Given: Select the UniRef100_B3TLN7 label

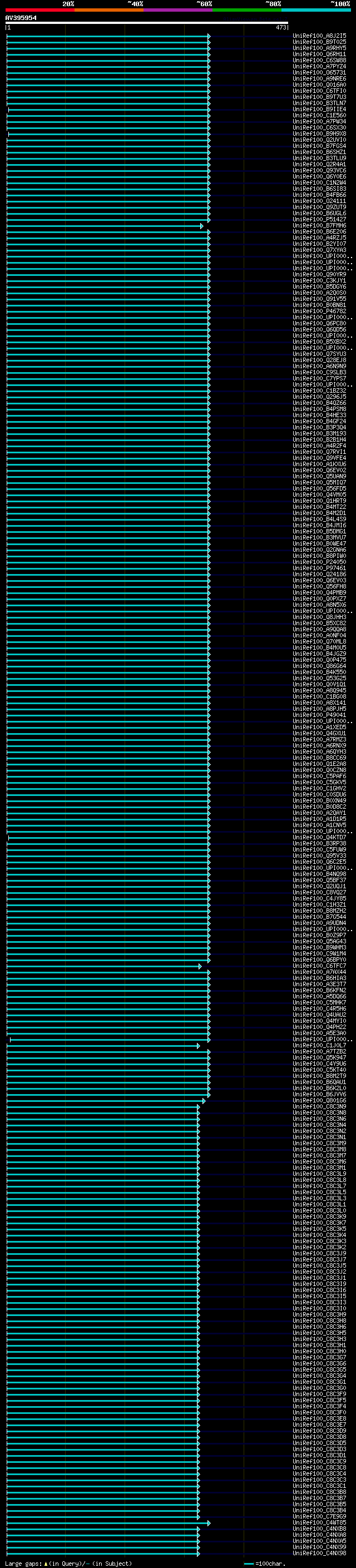Looking at the screenshot, I should pos(319,103).
